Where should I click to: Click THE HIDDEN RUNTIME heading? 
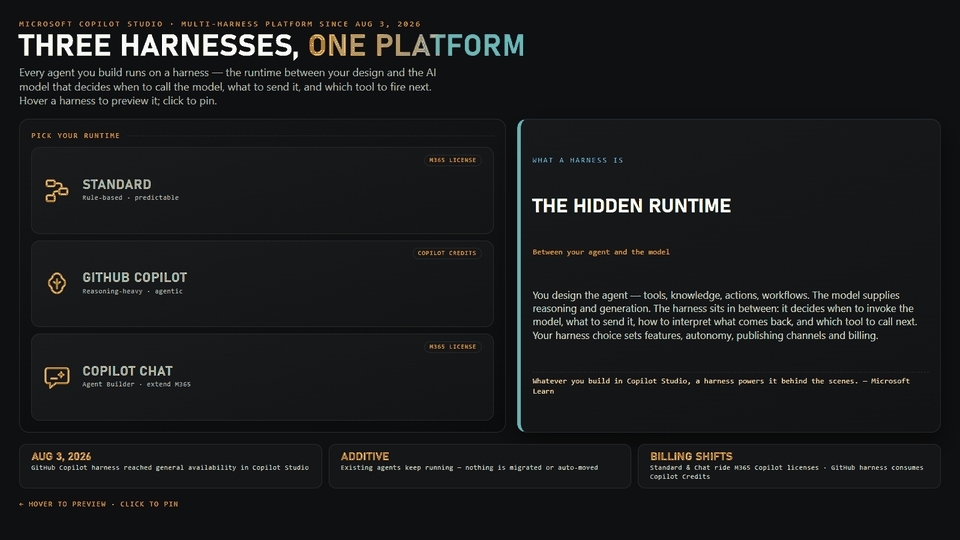631,206
